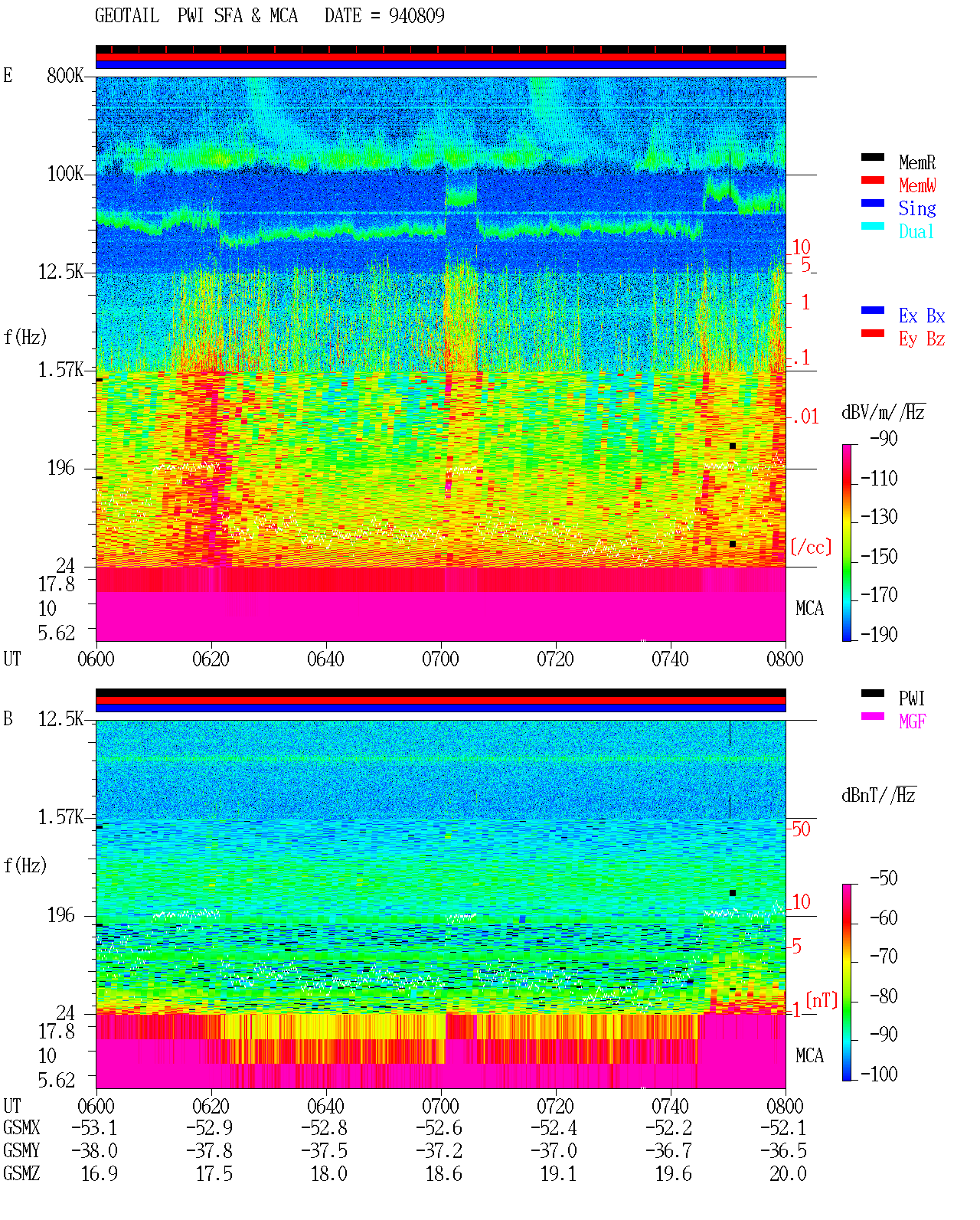Click the GSMZ value 18.6
This screenshot has height=1220, width=980.
(444, 1174)
